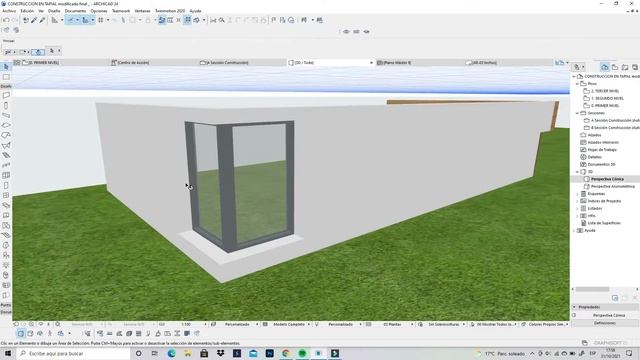Image resolution: width=640 pixels, height=360 pixels.
Task: Collapse the Pisos folder in Navigator
Action: point(577,84)
